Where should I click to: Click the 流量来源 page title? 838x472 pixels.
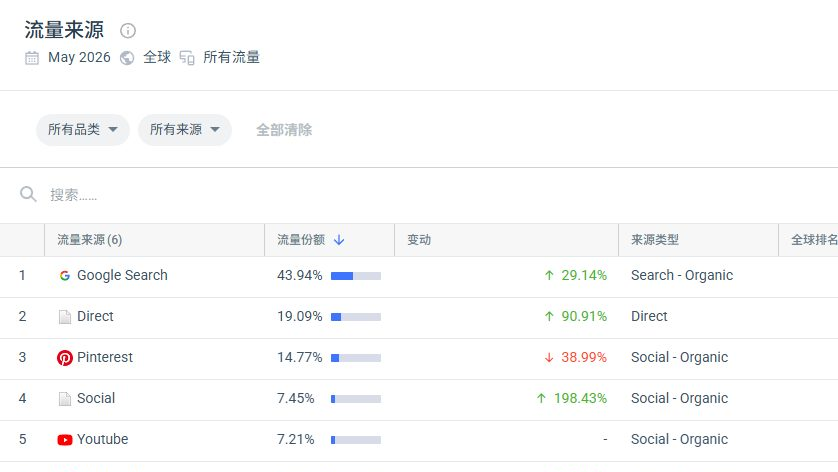click(x=64, y=30)
